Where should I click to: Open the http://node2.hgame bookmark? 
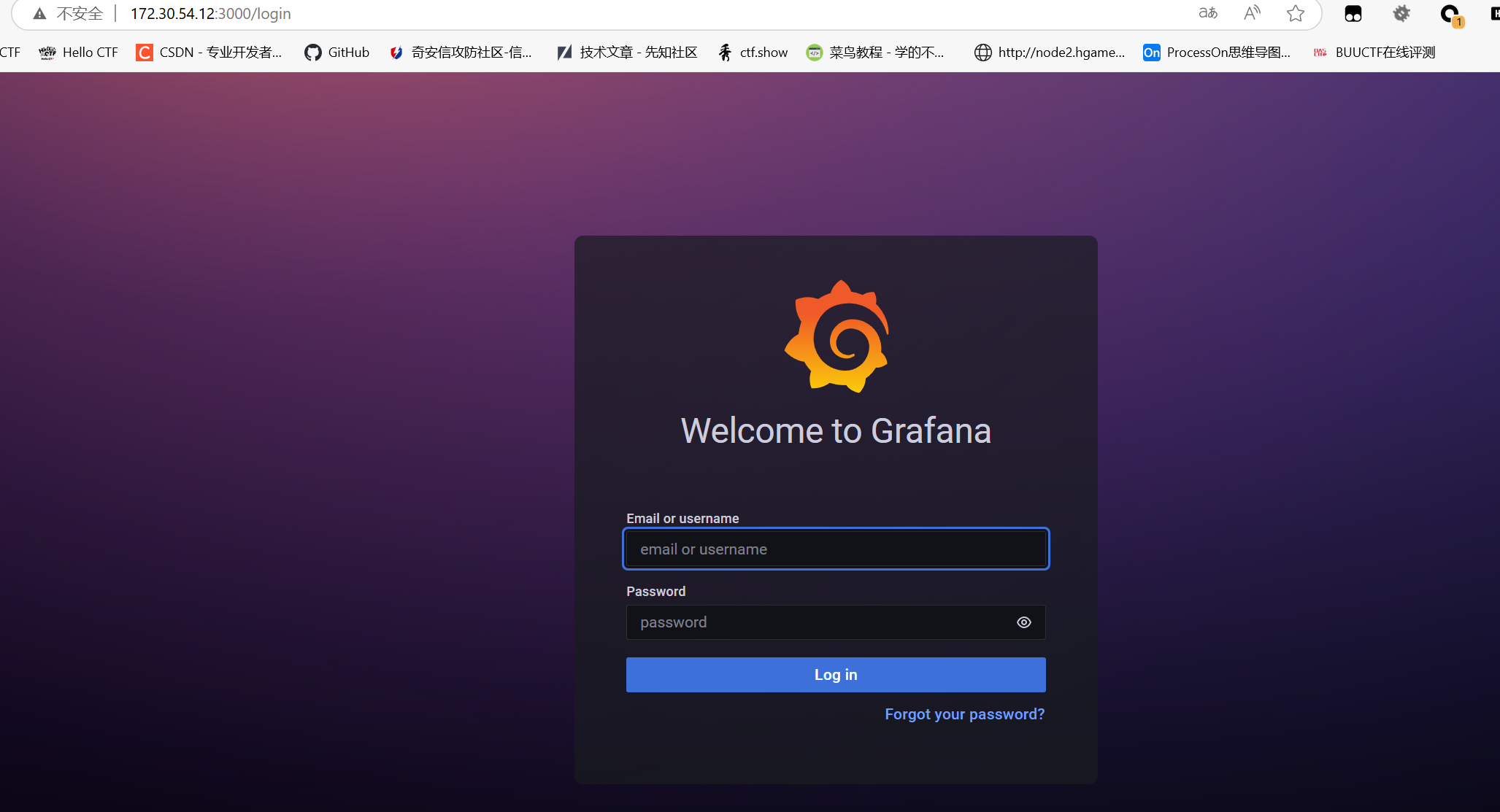pos(1050,53)
